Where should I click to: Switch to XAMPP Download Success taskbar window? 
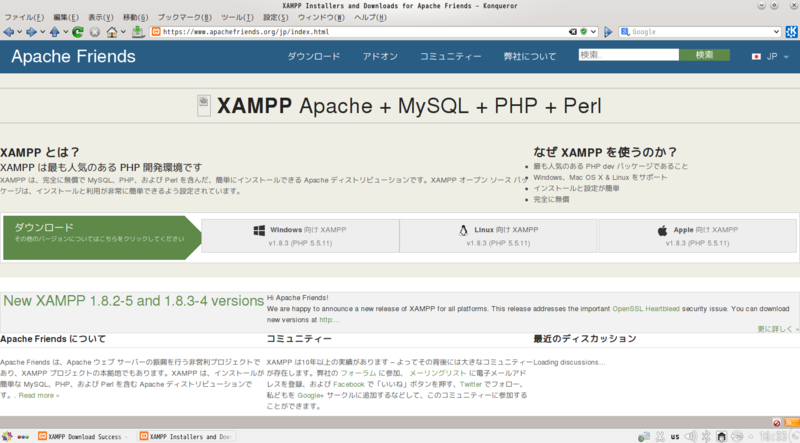point(84,436)
